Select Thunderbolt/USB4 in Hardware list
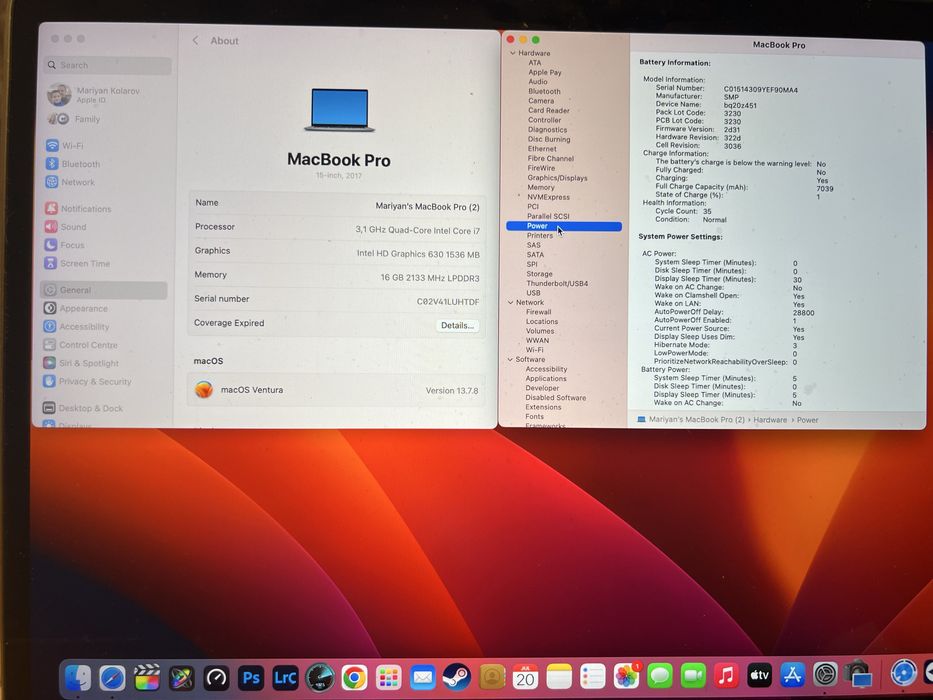The height and width of the screenshot is (700, 933). tap(557, 283)
